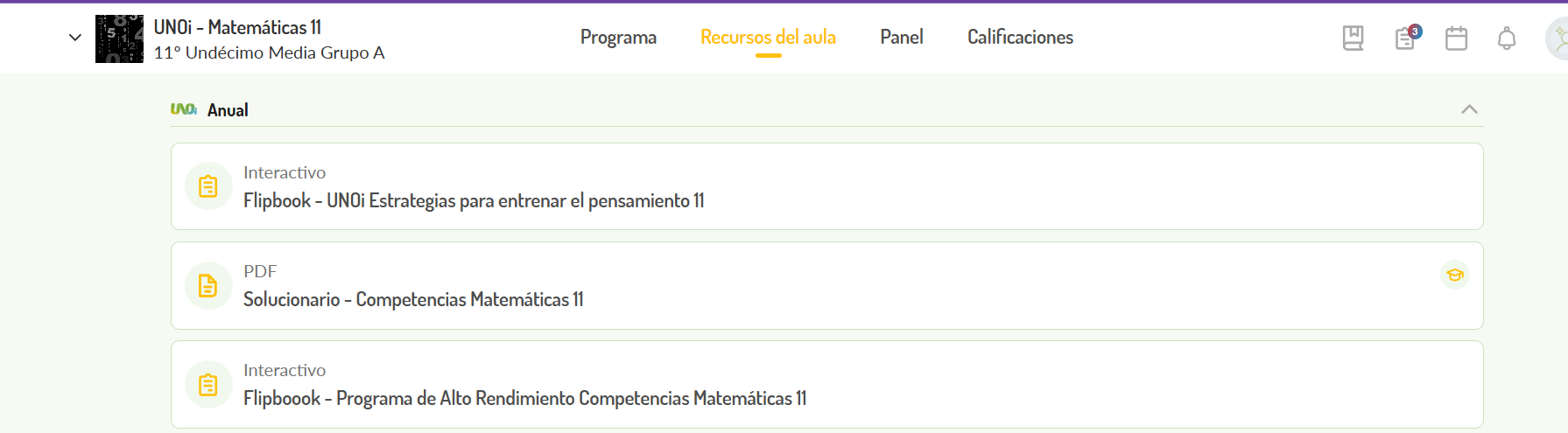Screen dimensions: 1568x433
Task: Click the Solucionario PDF document icon
Action: coord(208,285)
